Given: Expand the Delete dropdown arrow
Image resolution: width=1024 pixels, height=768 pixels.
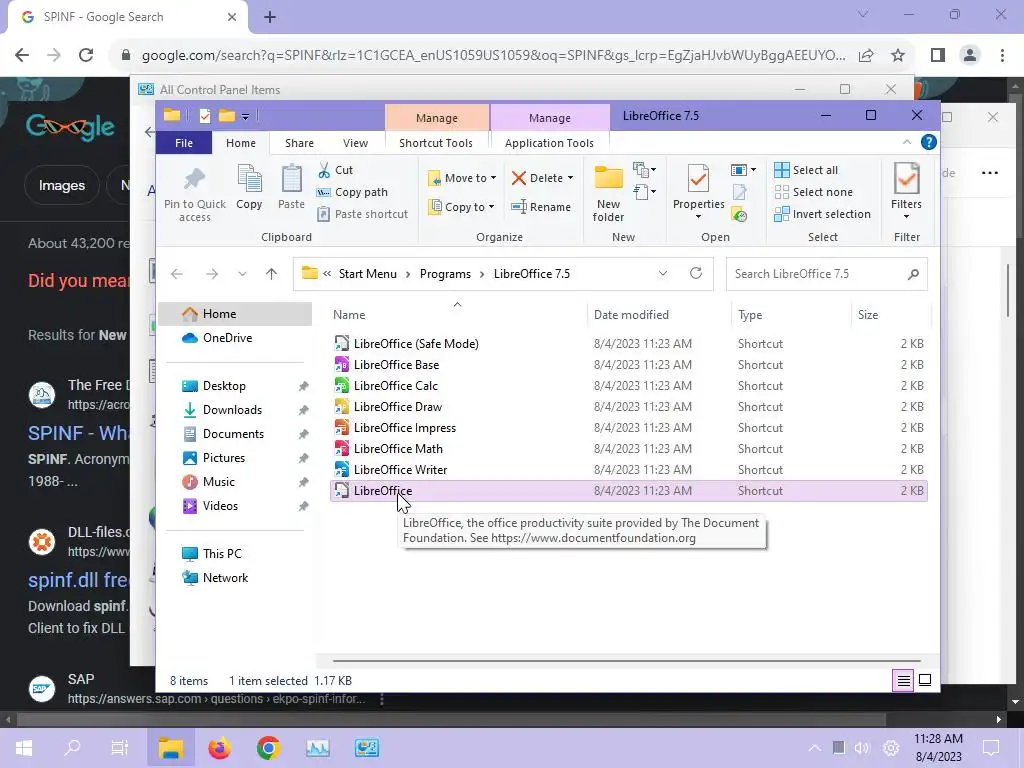Looking at the screenshot, I should (x=570, y=178).
